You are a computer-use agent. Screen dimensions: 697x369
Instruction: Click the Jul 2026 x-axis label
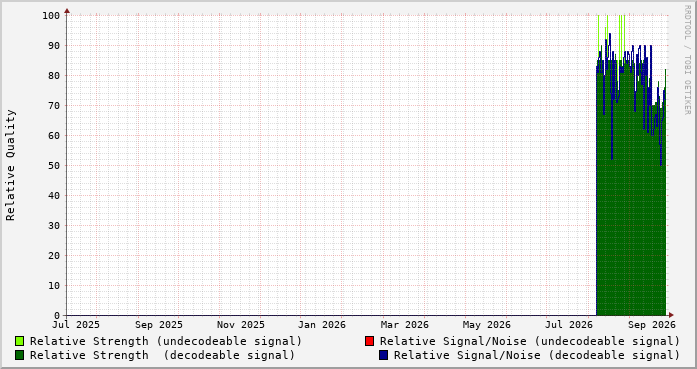click(569, 325)
